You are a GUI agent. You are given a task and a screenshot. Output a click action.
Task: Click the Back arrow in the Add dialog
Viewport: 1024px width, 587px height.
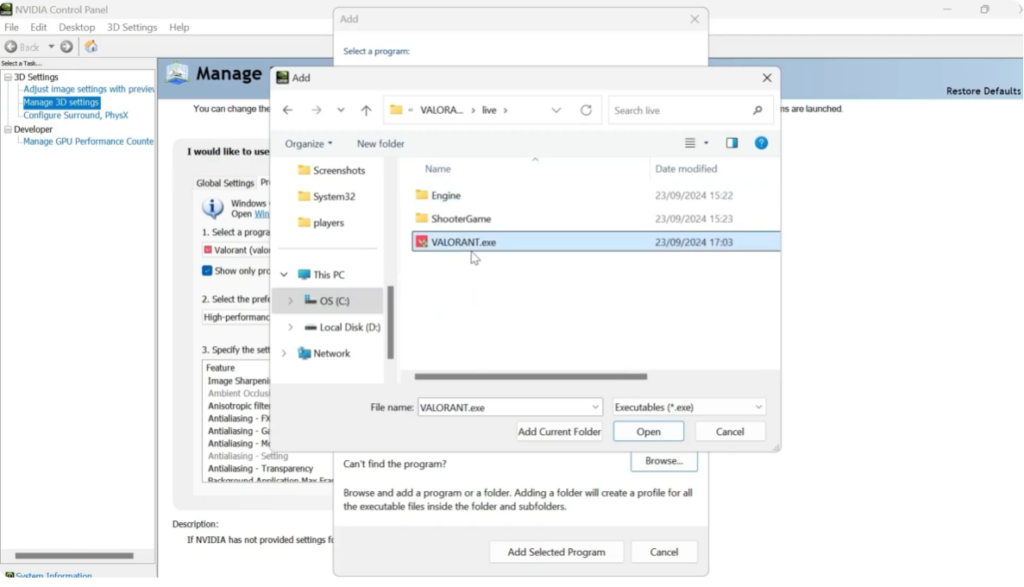pyautogui.click(x=288, y=110)
